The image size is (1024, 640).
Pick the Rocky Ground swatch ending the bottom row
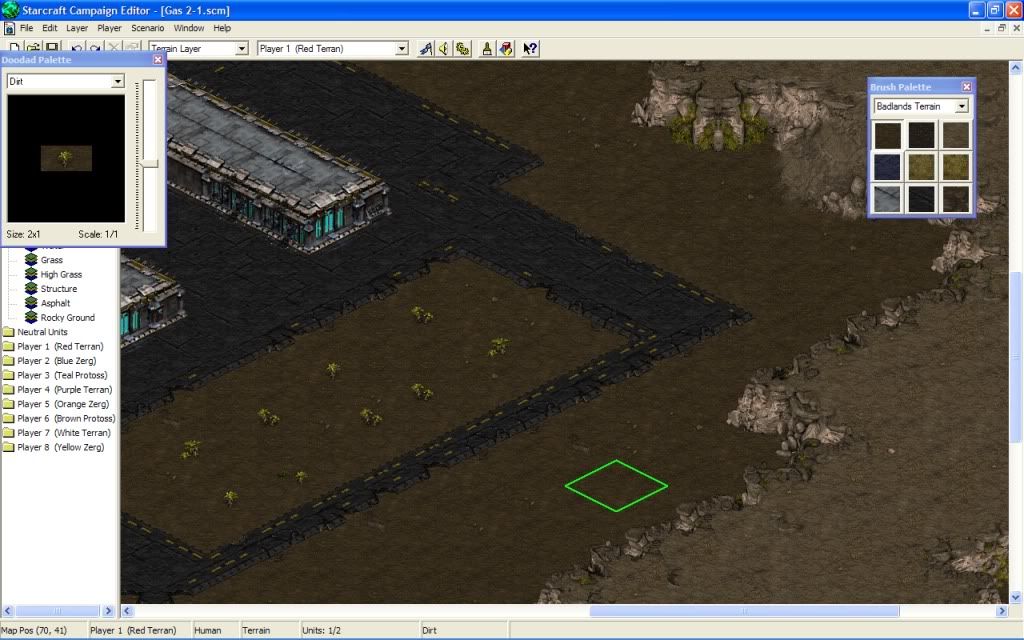(x=955, y=199)
